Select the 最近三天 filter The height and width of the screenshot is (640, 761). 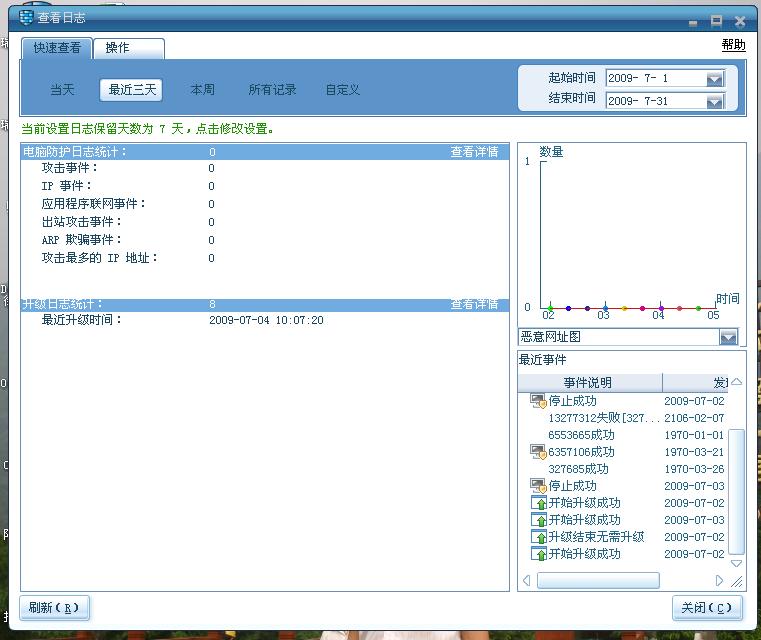click(x=131, y=90)
